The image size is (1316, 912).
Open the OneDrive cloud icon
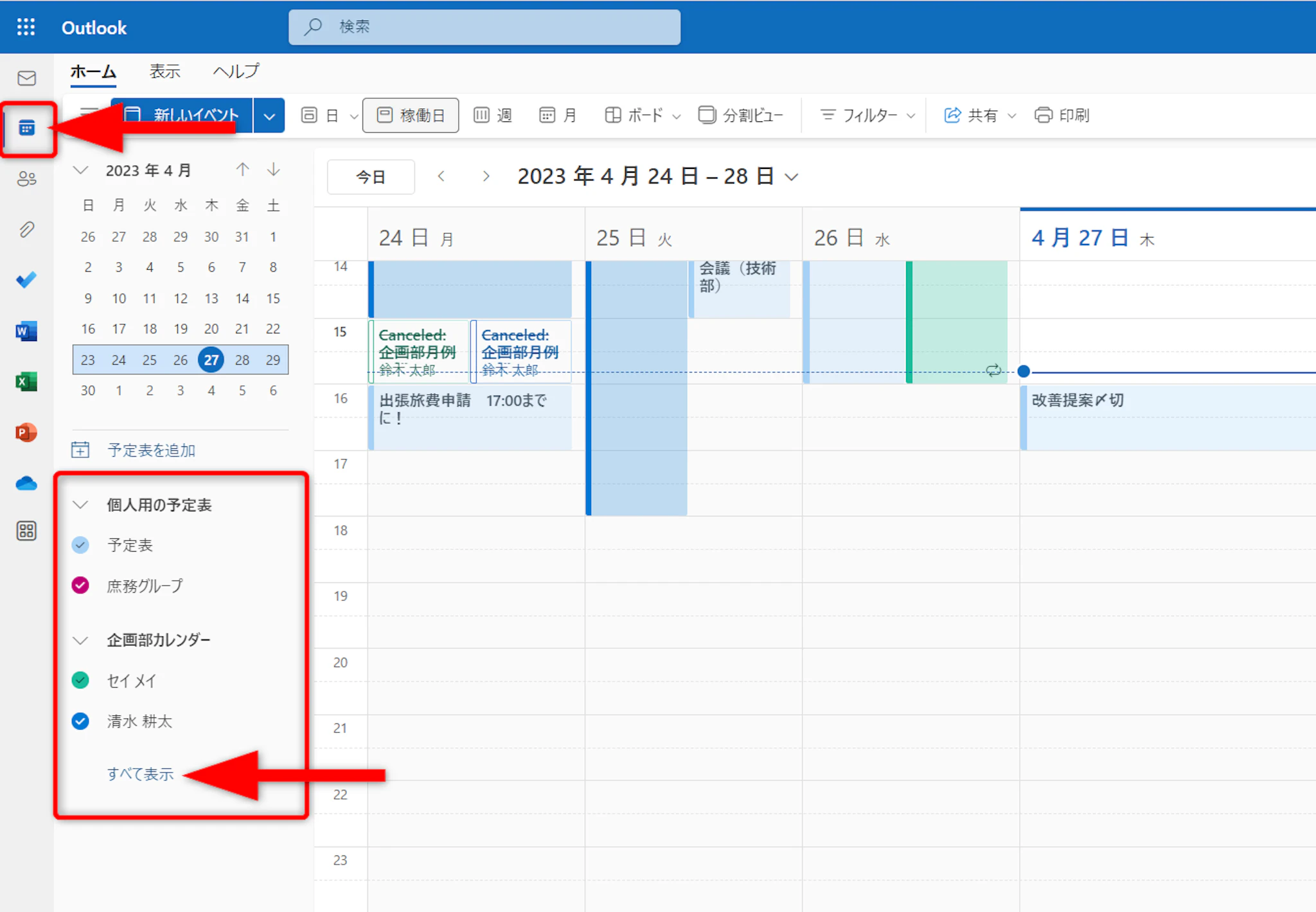coord(26,483)
